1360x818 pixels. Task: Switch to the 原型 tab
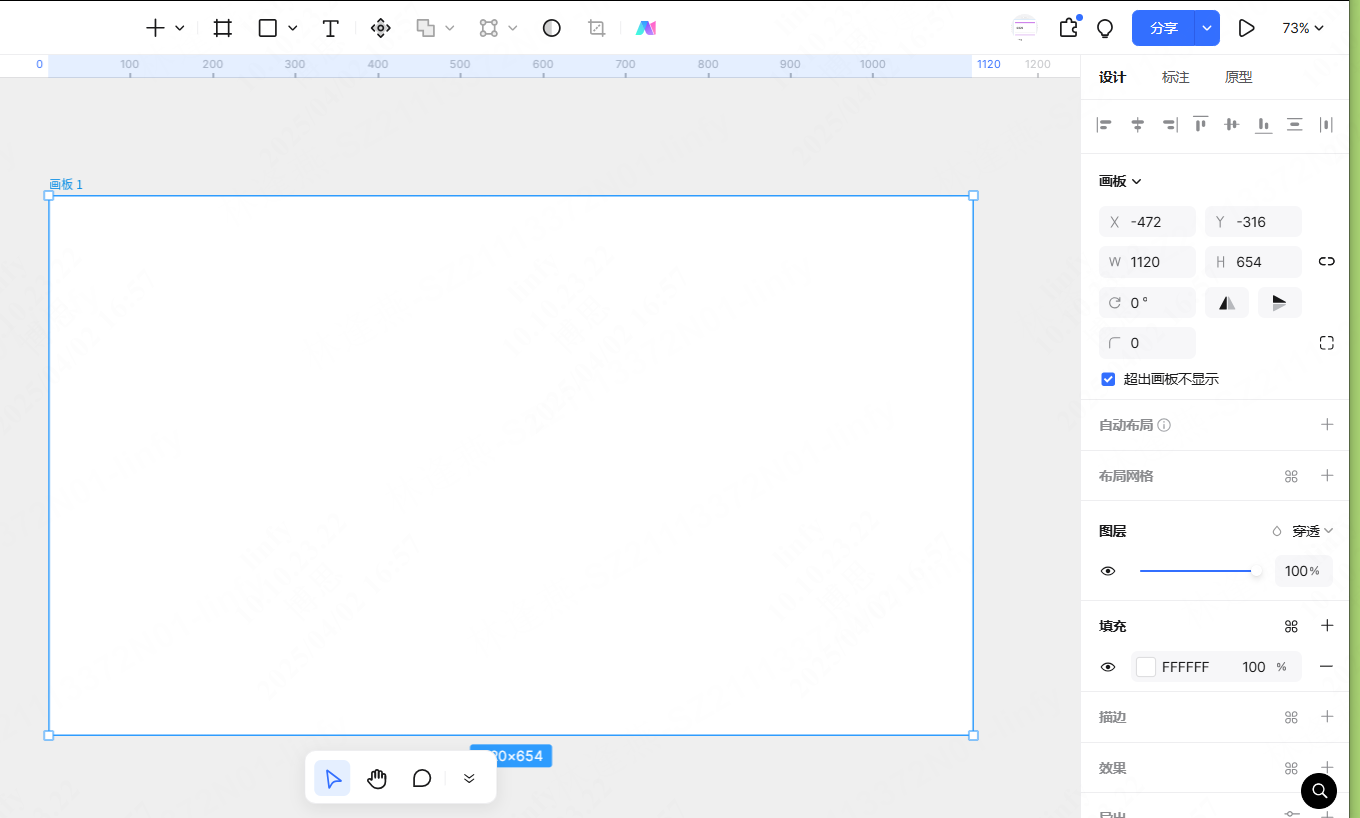[x=1238, y=77]
